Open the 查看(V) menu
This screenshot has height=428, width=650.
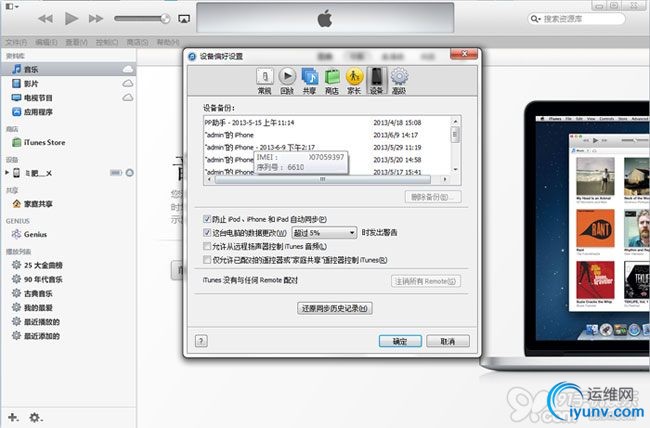click(77, 42)
